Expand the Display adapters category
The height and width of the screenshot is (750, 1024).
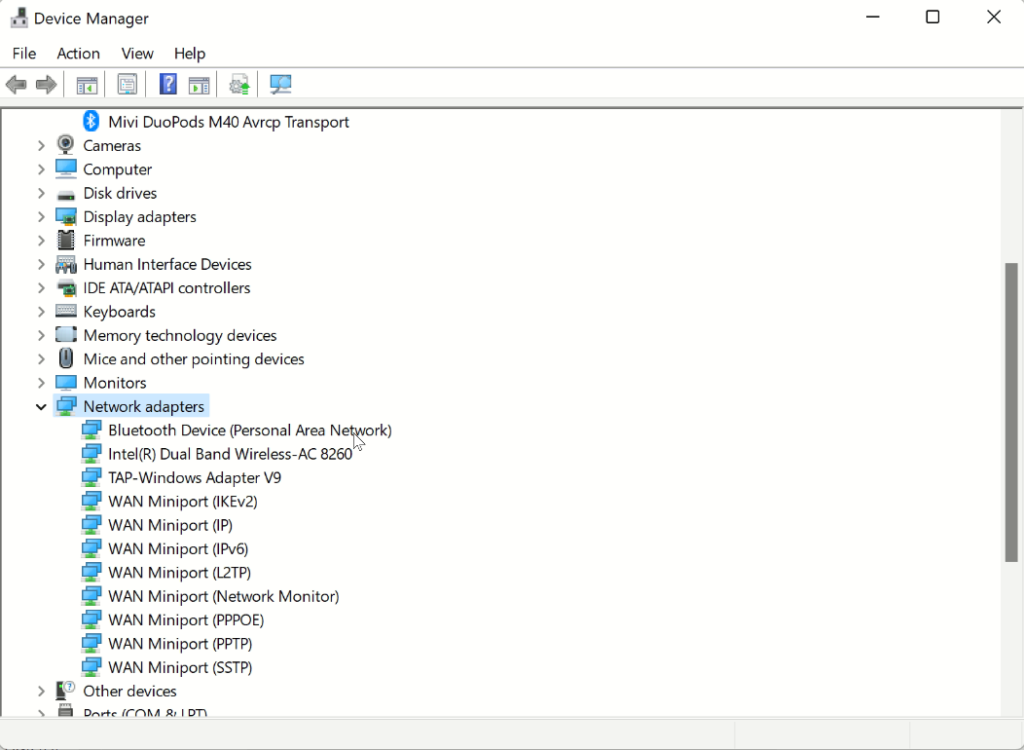point(41,216)
